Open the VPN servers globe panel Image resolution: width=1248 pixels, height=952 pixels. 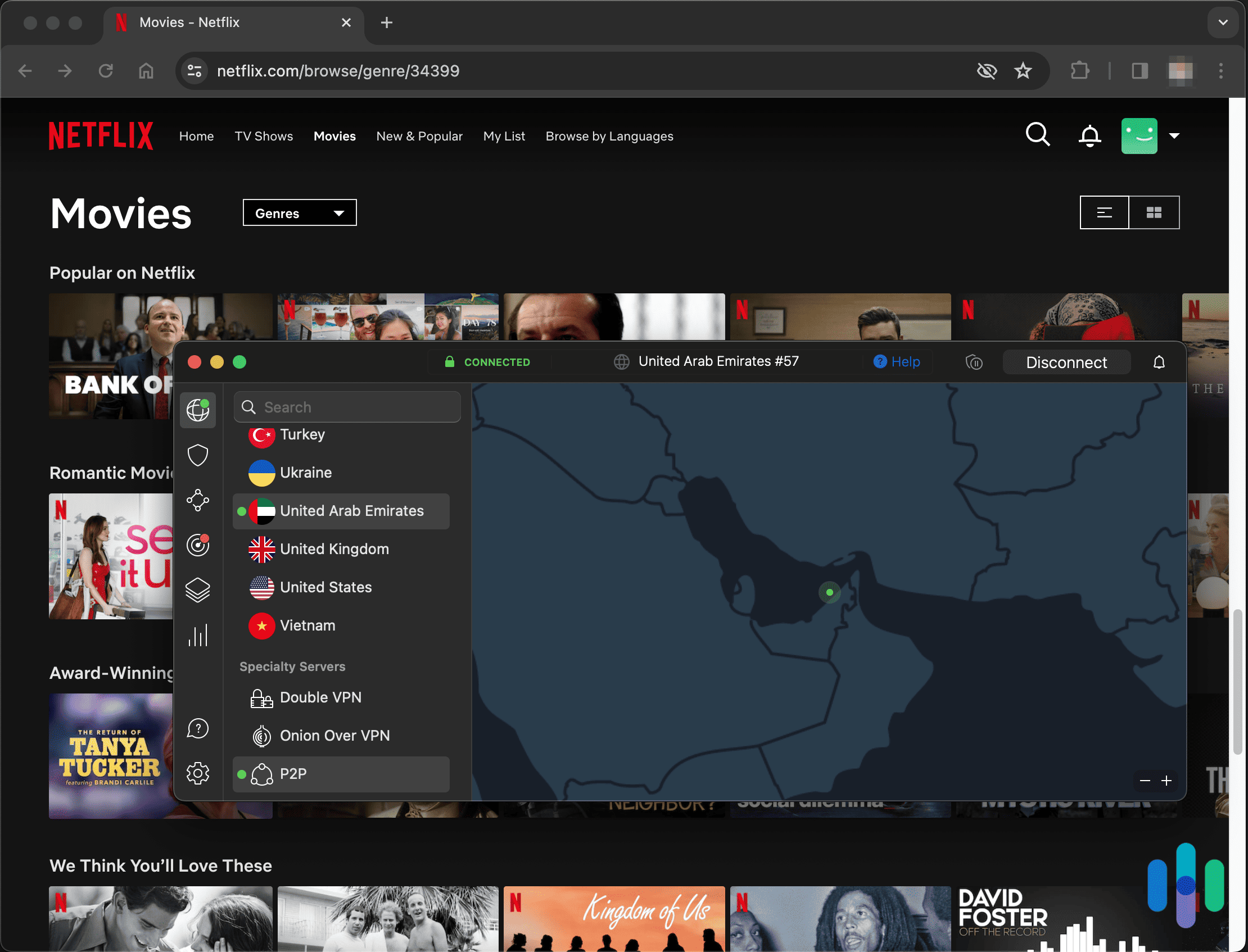click(198, 410)
